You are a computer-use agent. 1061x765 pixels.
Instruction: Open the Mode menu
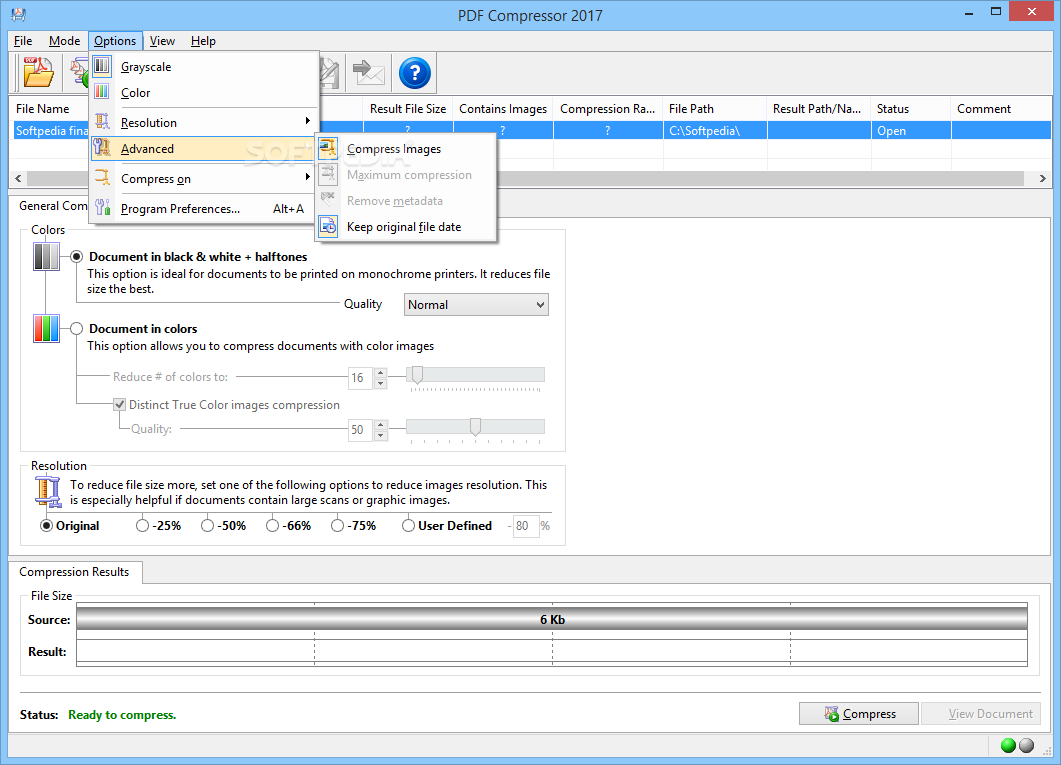64,41
